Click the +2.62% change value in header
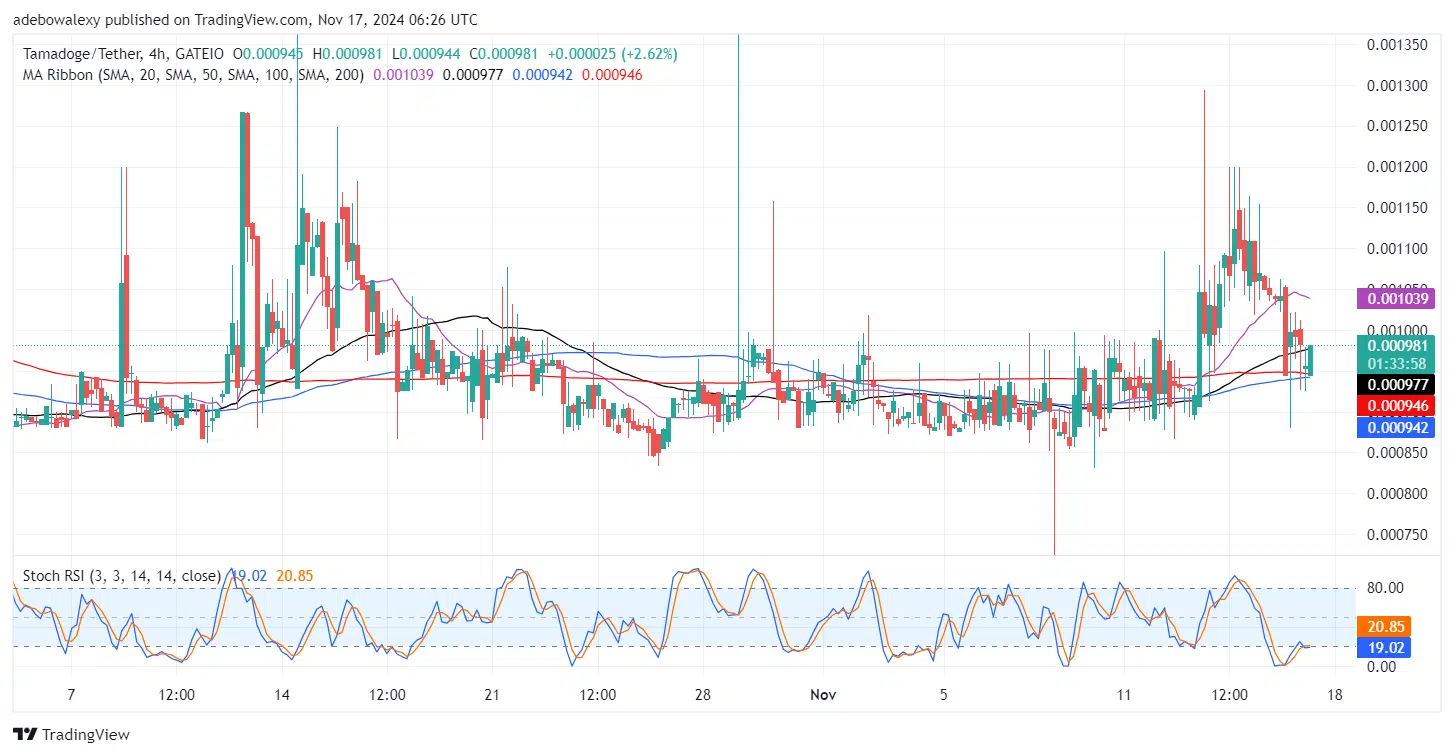The image size is (1454, 756). 649,53
